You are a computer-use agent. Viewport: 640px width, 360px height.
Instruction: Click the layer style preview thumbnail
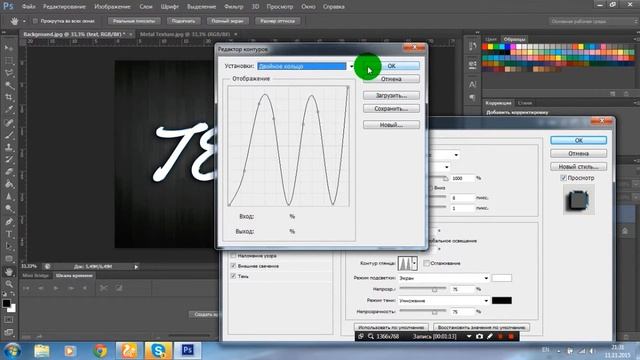pos(578,200)
